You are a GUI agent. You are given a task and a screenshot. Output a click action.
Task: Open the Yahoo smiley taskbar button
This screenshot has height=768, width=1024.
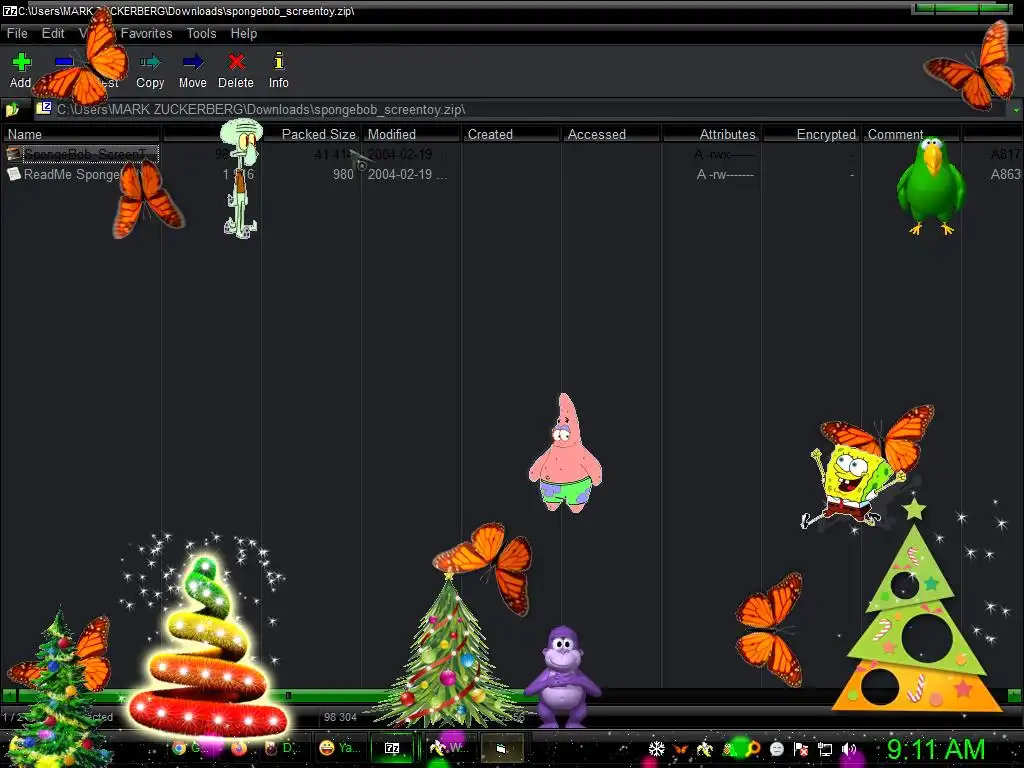click(x=340, y=748)
